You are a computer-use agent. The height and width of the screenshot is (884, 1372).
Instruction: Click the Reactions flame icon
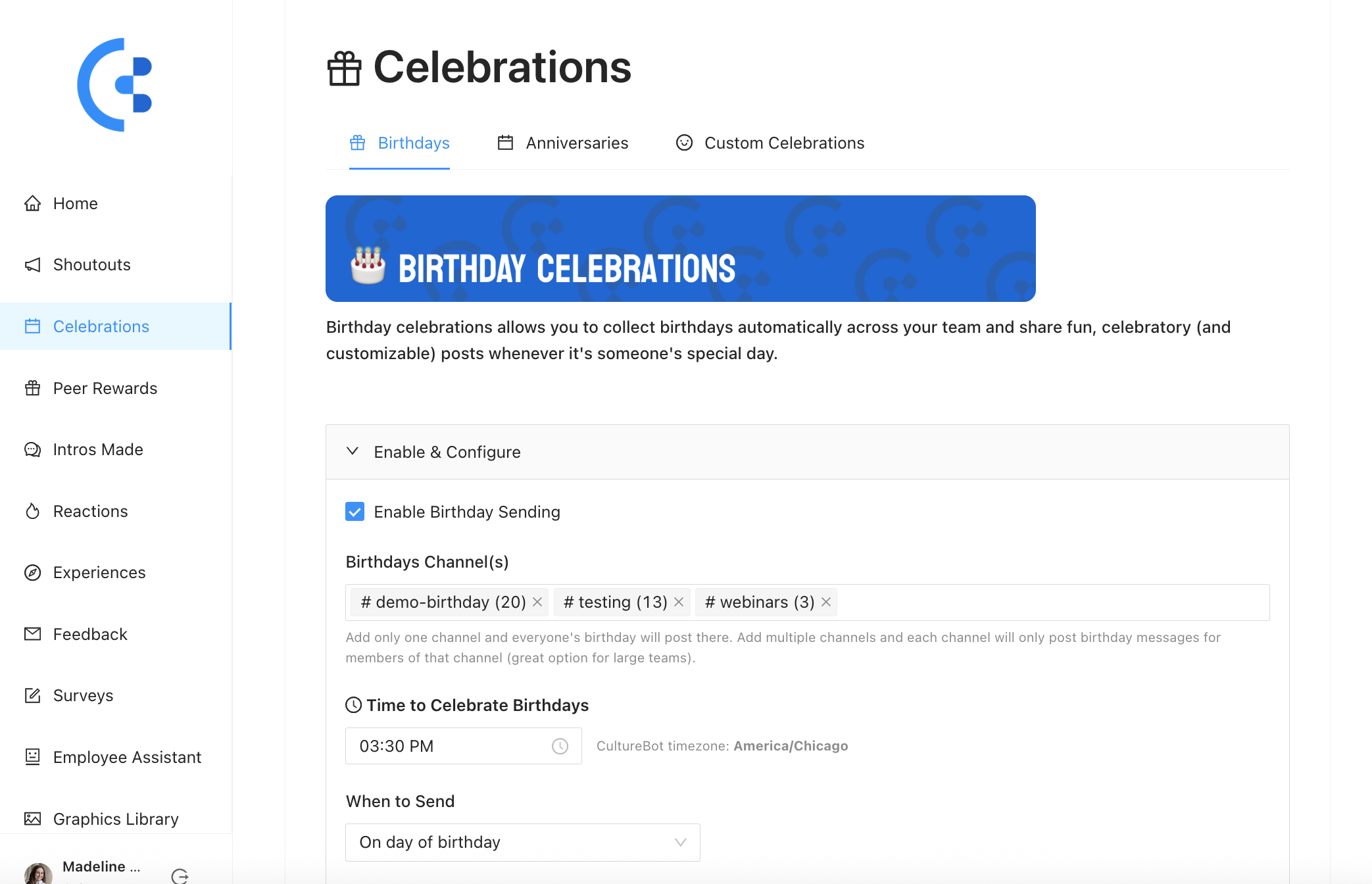pos(32,512)
